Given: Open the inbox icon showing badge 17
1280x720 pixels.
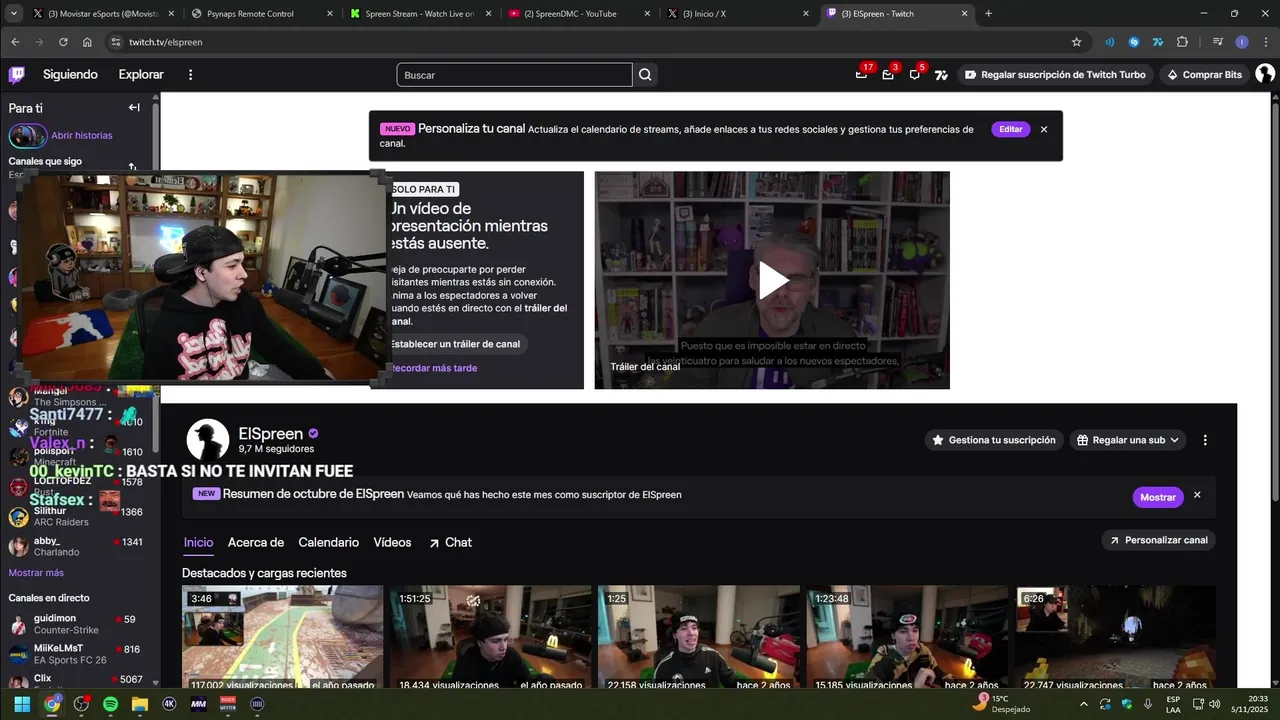Looking at the screenshot, I should (x=861, y=75).
